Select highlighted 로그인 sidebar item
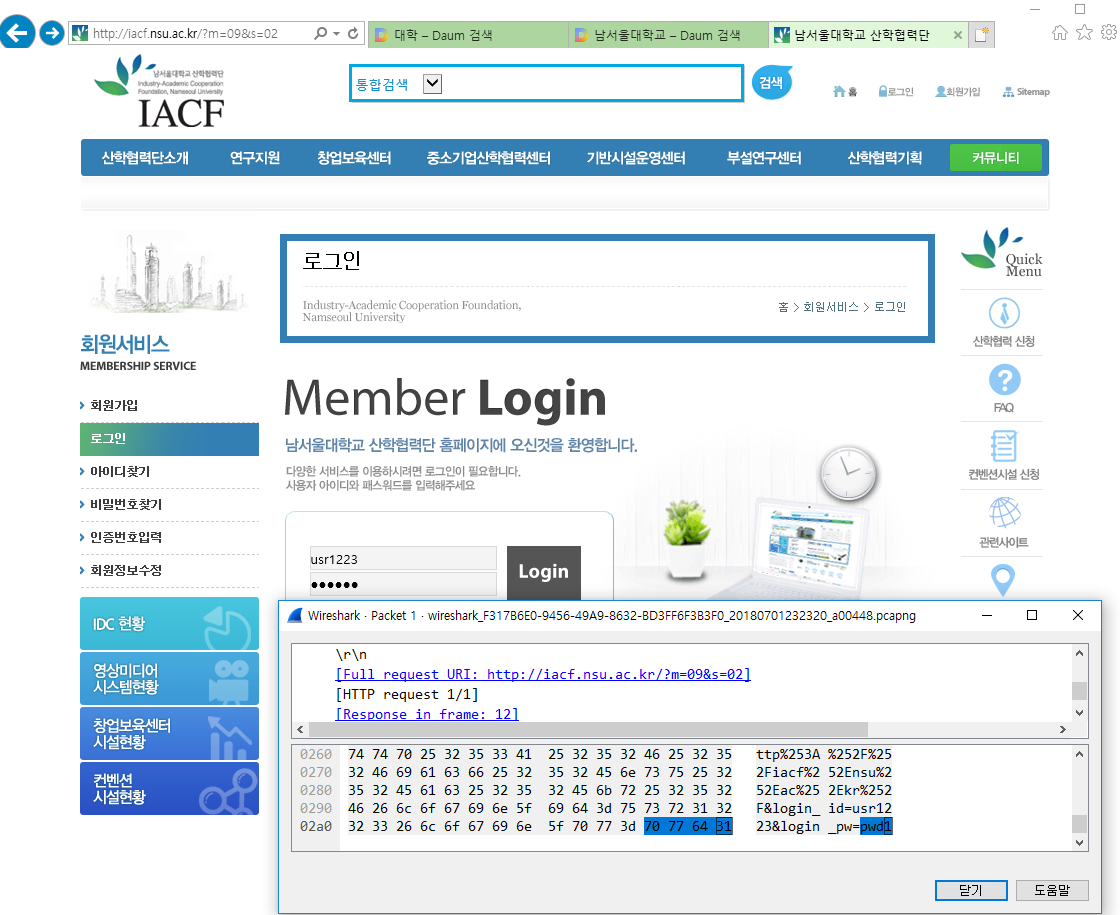The height and width of the screenshot is (915, 1120). (x=169, y=439)
